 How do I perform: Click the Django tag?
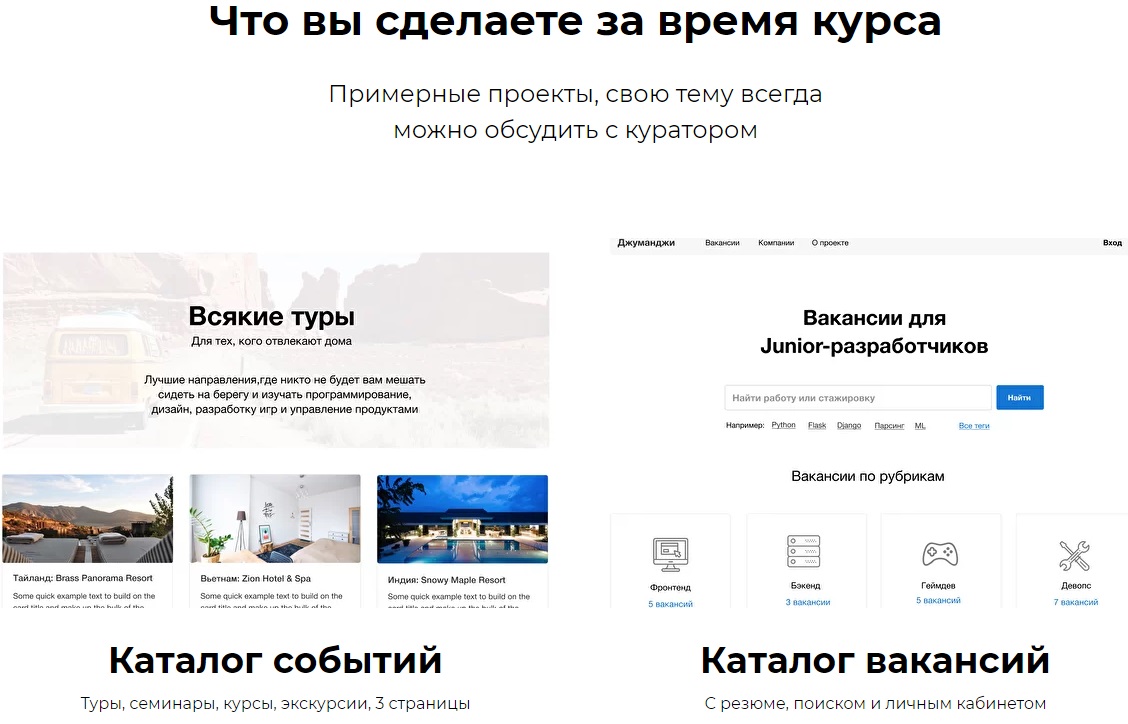coord(852,424)
